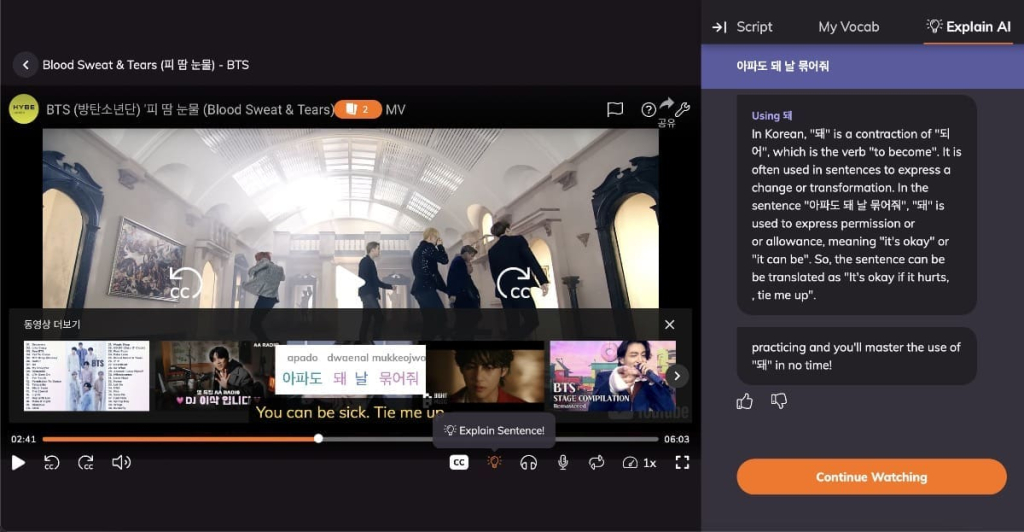Click the orange lightbulb Explain Sentence icon

(x=494, y=462)
